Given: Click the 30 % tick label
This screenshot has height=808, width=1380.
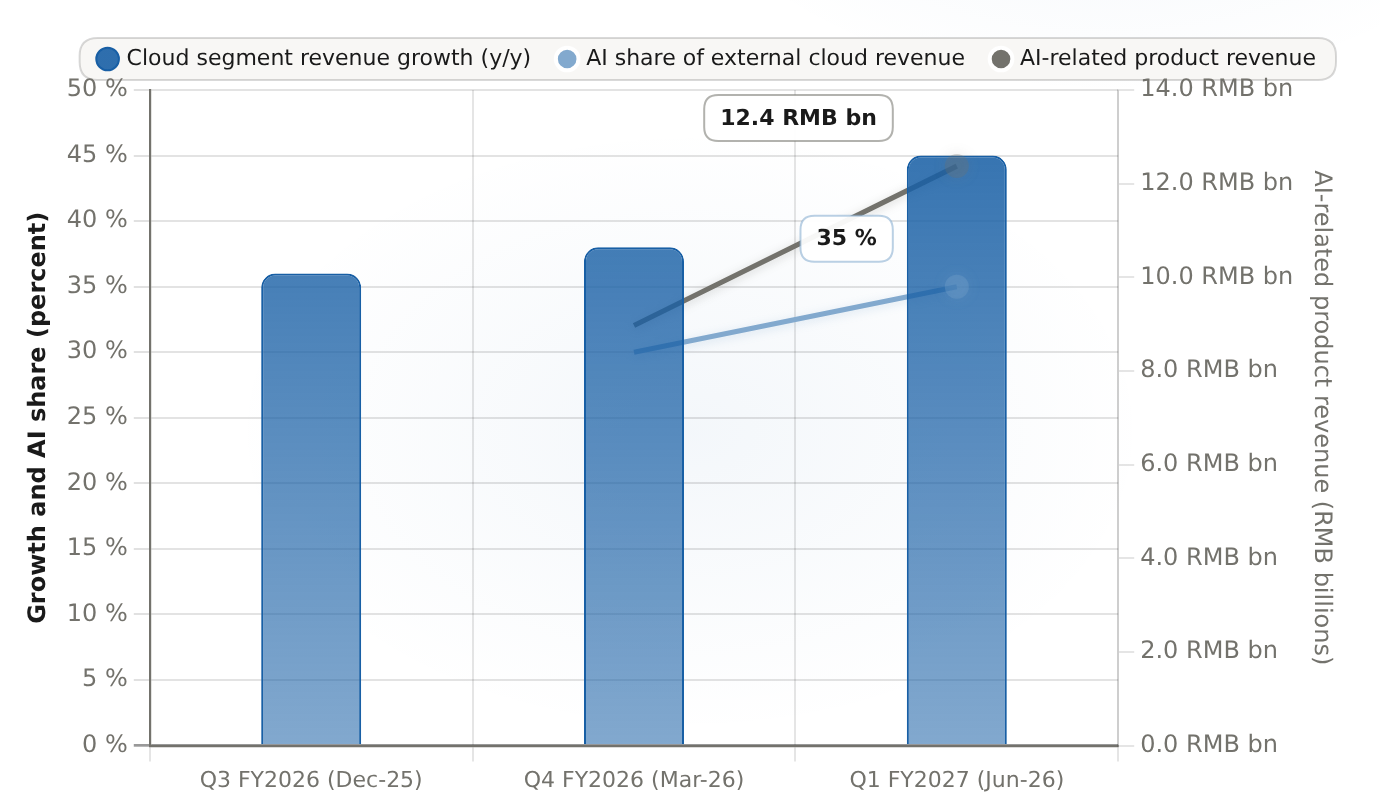Looking at the screenshot, I should [x=98, y=351].
